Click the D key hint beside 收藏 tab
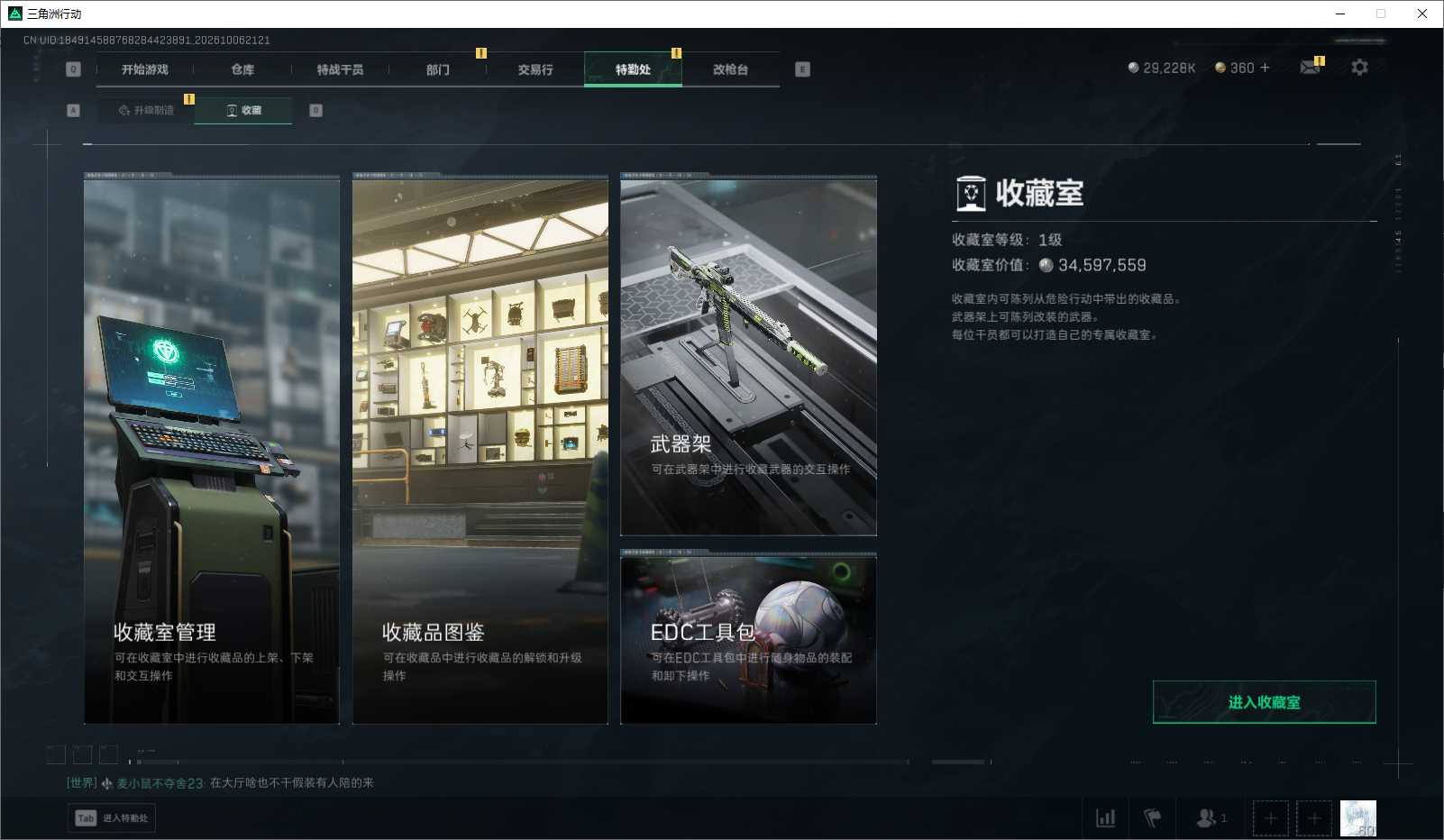 tap(315, 110)
